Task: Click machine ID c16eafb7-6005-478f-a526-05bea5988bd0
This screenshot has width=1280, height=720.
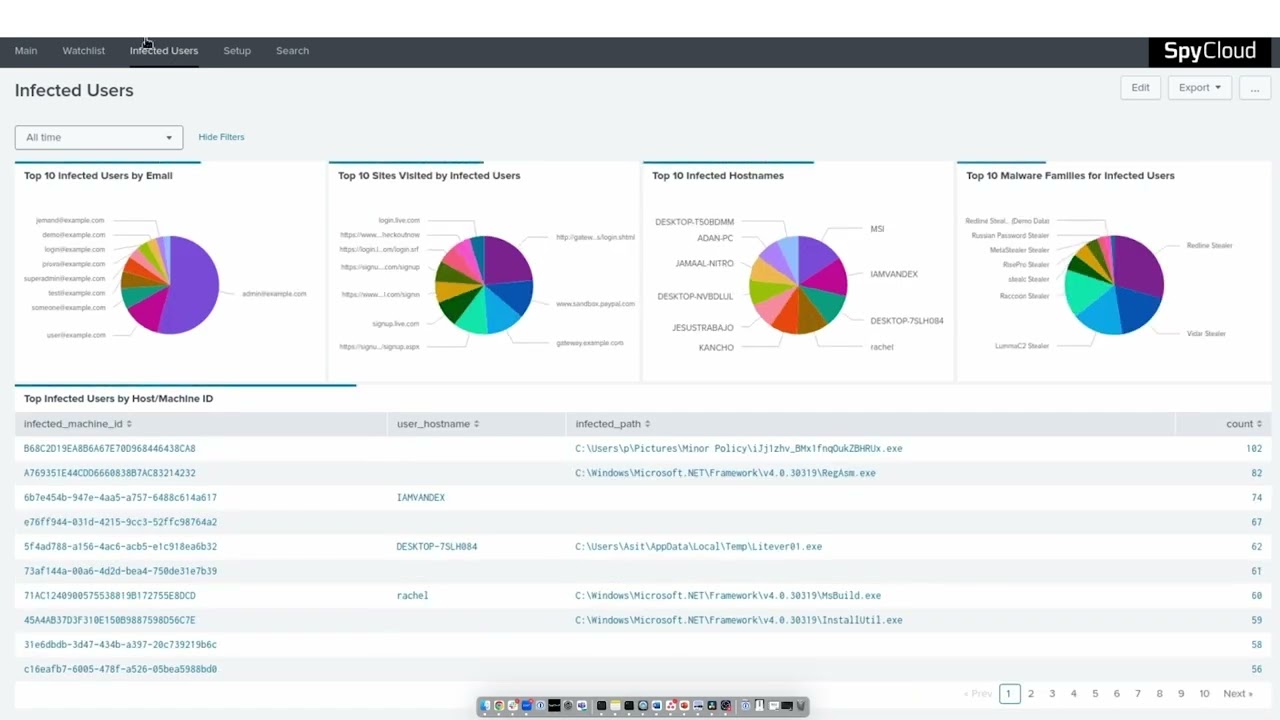Action: pos(120,669)
